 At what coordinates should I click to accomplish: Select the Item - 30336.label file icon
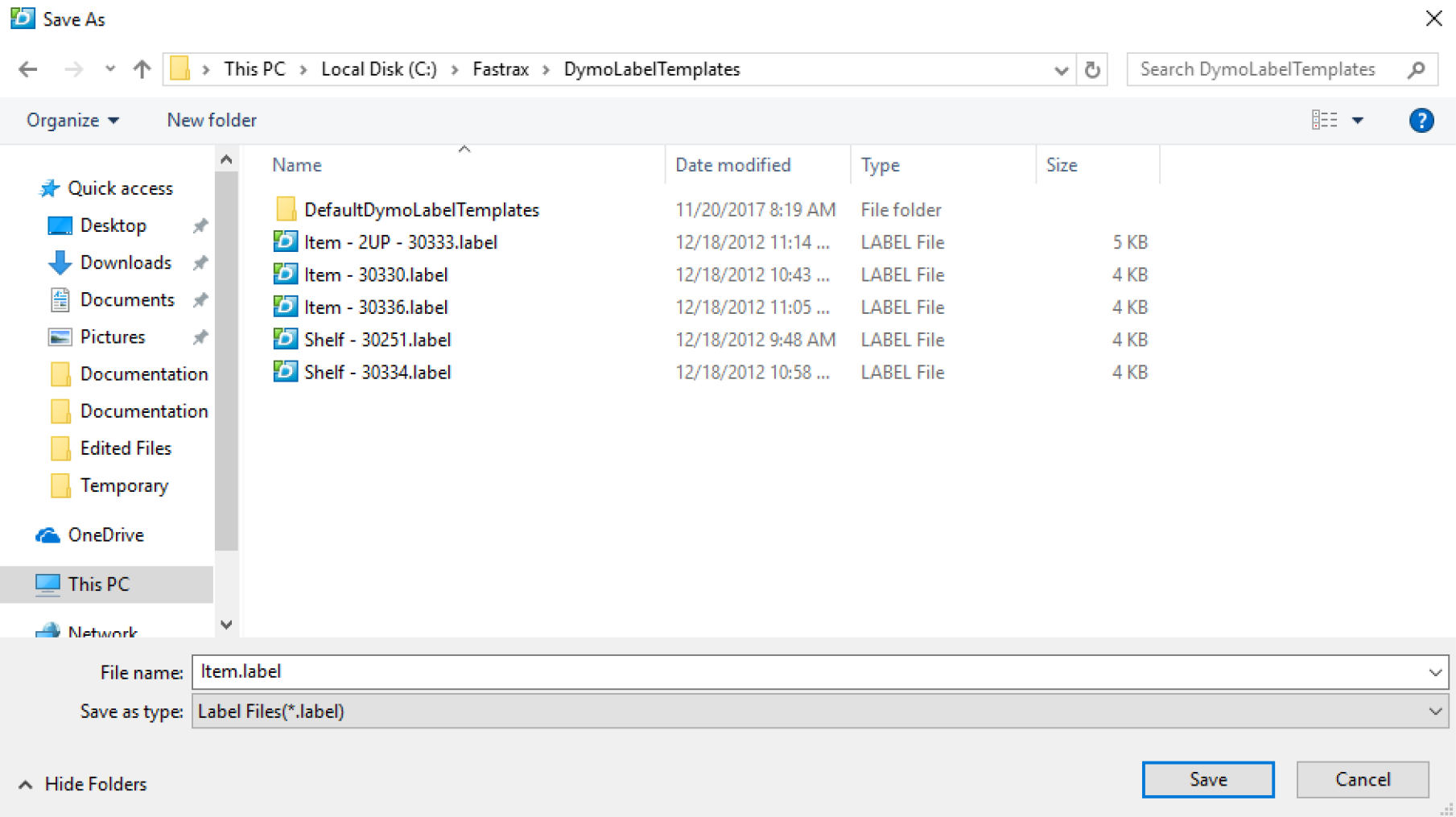pyautogui.click(x=285, y=307)
